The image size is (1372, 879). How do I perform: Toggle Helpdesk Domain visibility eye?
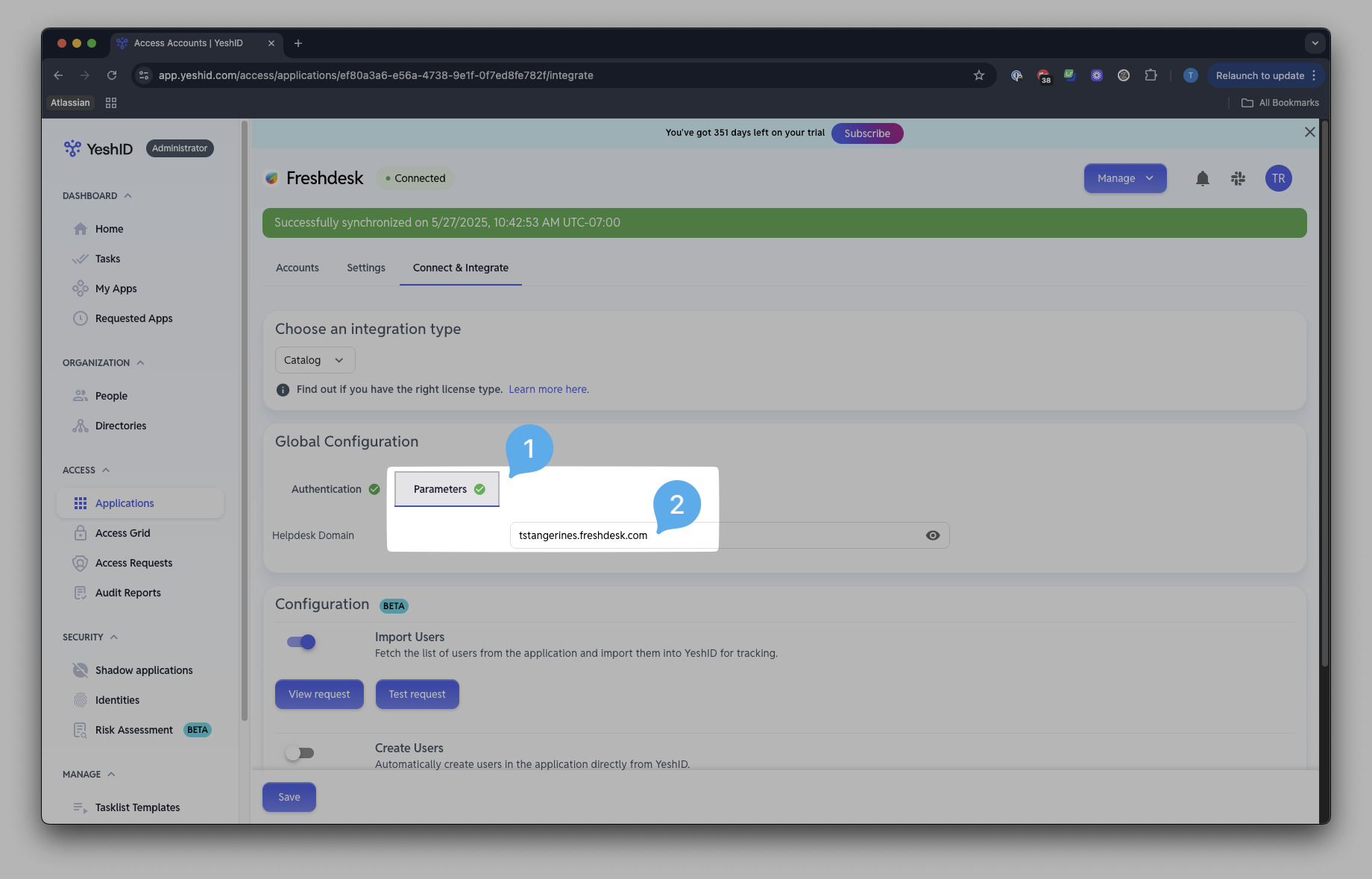pos(932,535)
